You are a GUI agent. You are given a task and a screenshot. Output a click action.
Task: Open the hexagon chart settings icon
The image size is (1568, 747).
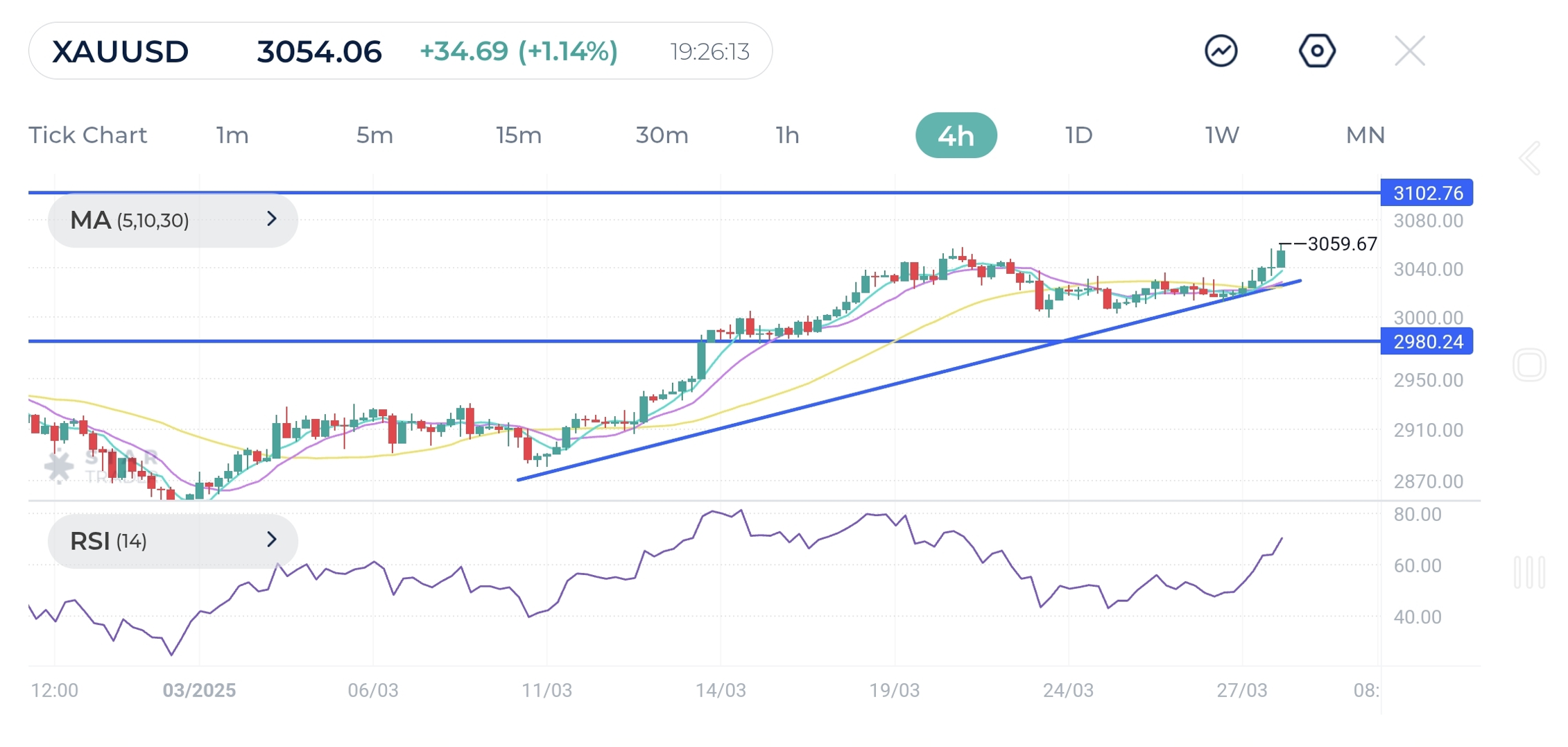coord(1316,51)
